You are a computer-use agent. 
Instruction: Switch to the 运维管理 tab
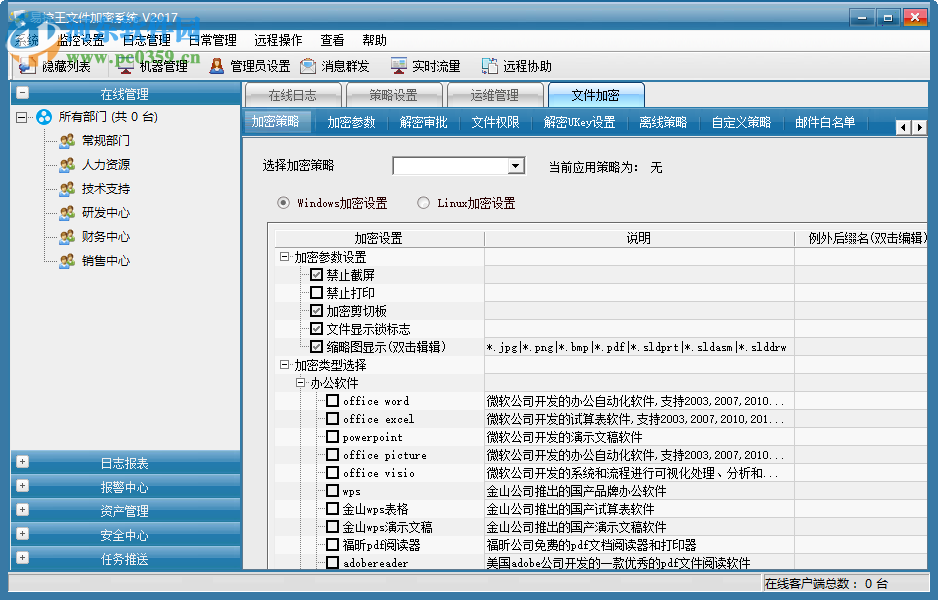click(495, 95)
